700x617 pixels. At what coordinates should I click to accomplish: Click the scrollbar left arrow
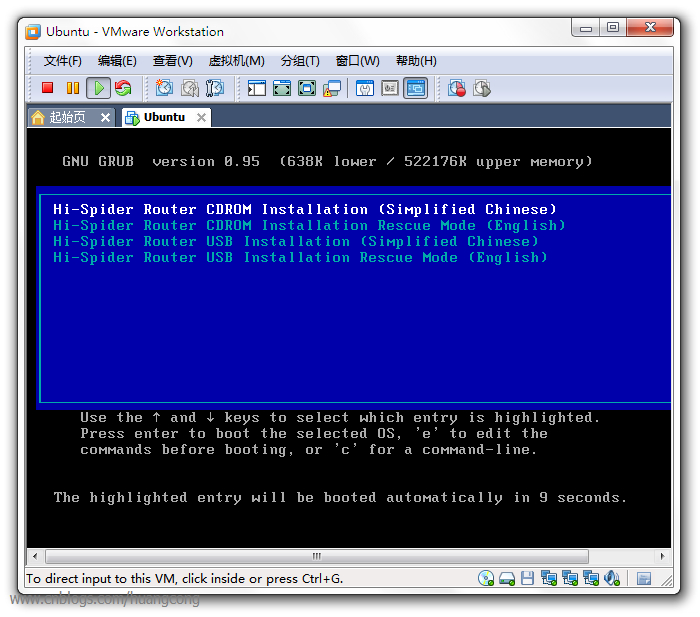pyautogui.click(x=35, y=556)
